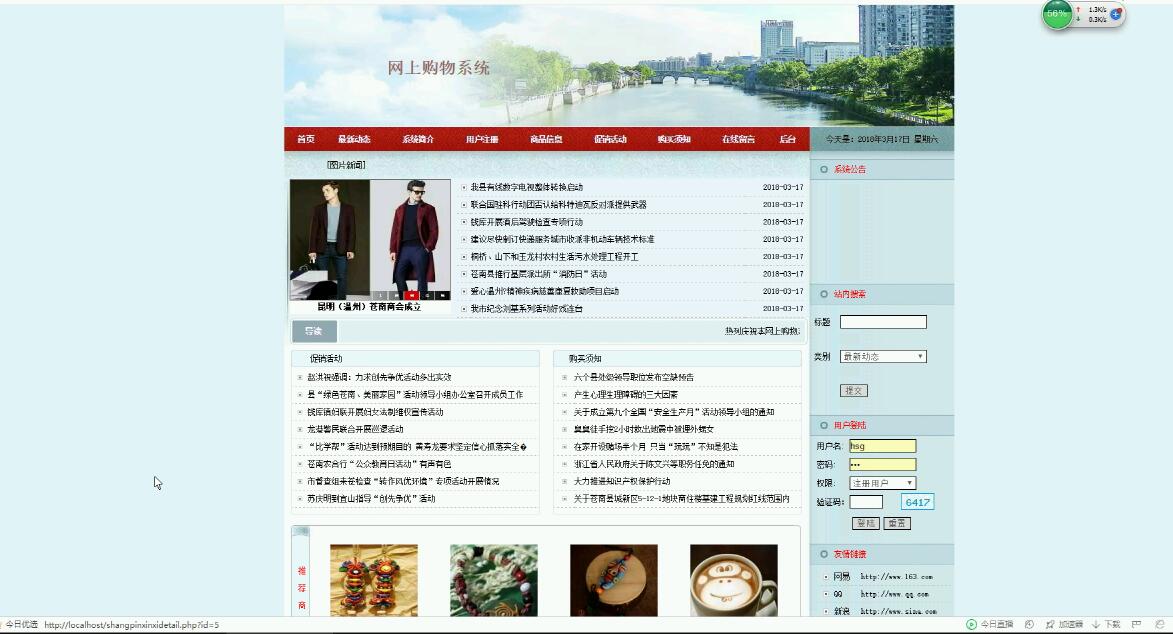Click the 登陆 login button
The width and height of the screenshot is (1173, 634).
(x=866, y=523)
